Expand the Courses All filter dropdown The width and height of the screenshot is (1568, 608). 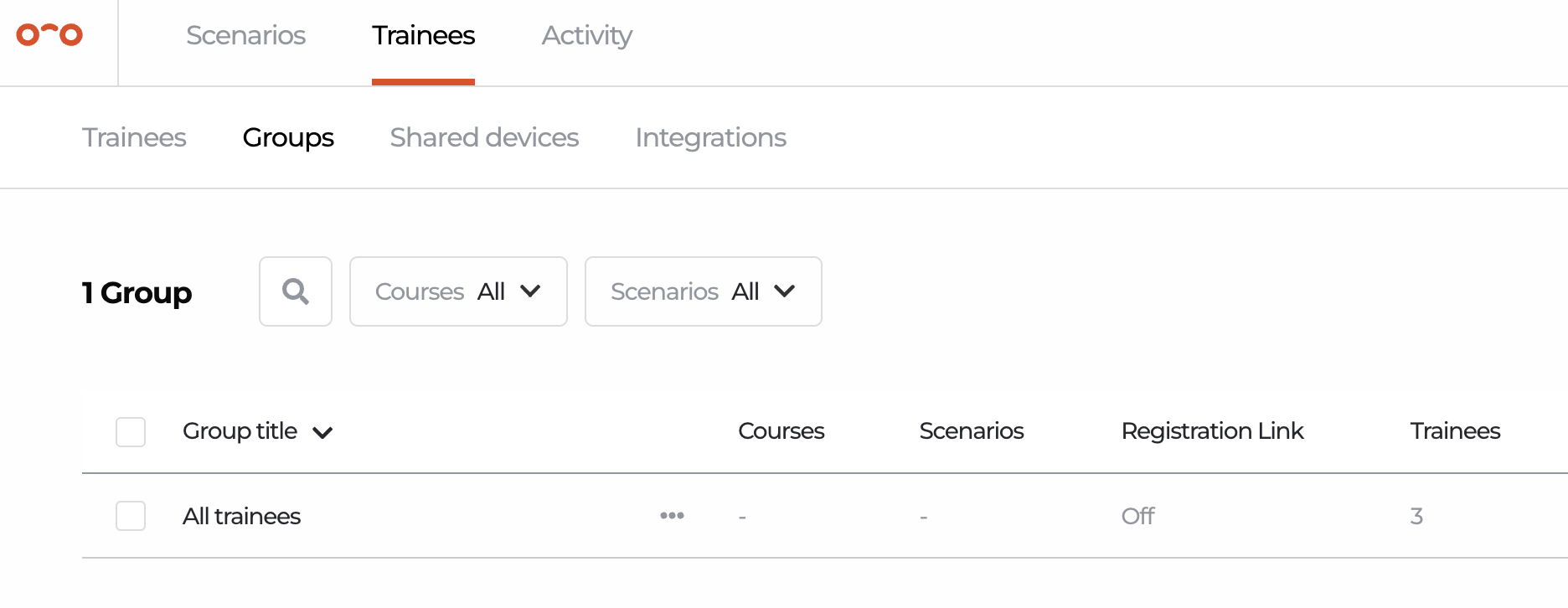coord(458,291)
